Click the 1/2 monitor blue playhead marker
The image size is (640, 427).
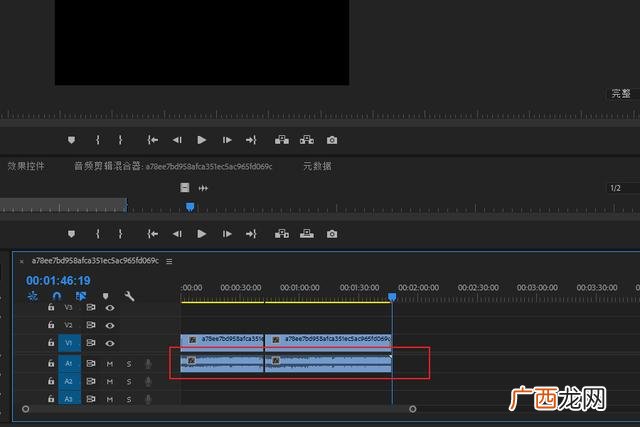(190, 207)
